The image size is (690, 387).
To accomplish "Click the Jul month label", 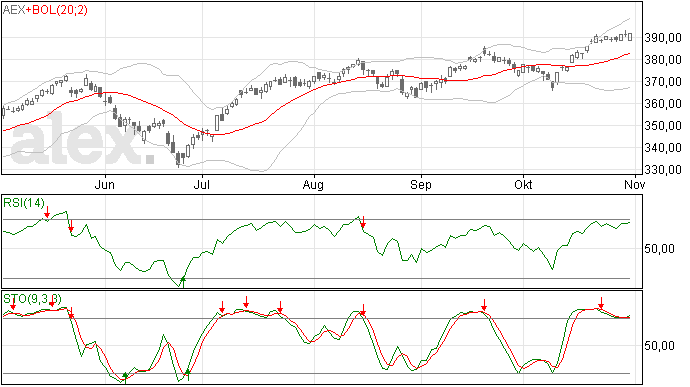I will (202, 184).
